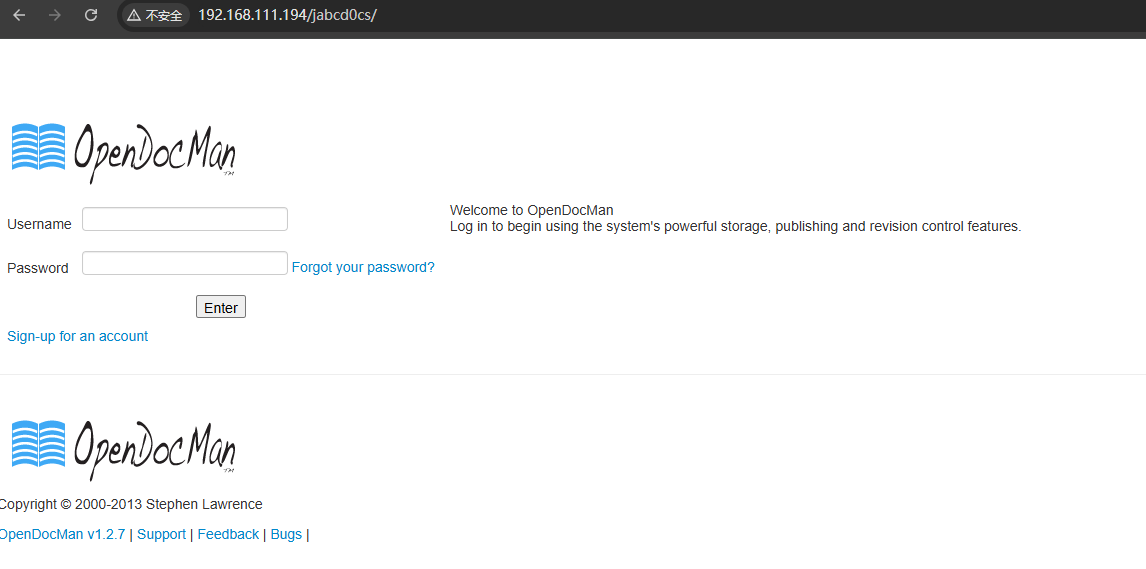
Task: Open the not-secure warning site info
Action: click(155, 16)
